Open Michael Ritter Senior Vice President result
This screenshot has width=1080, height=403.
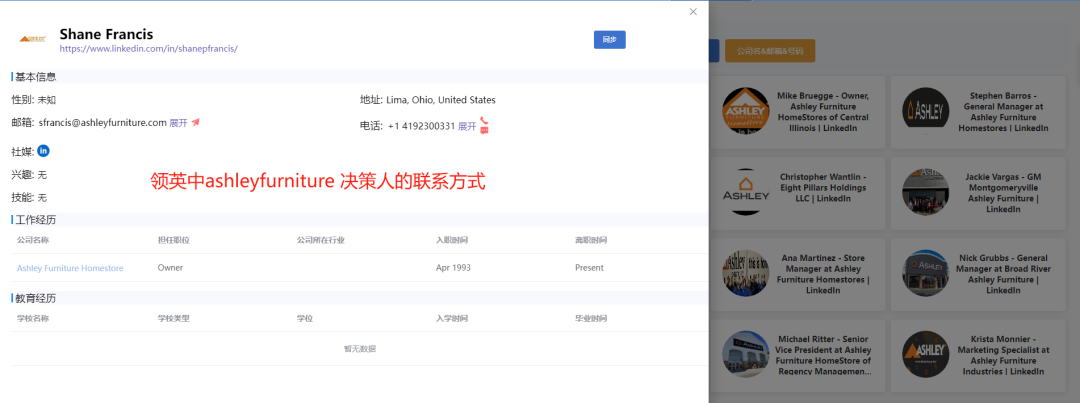(796, 355)
